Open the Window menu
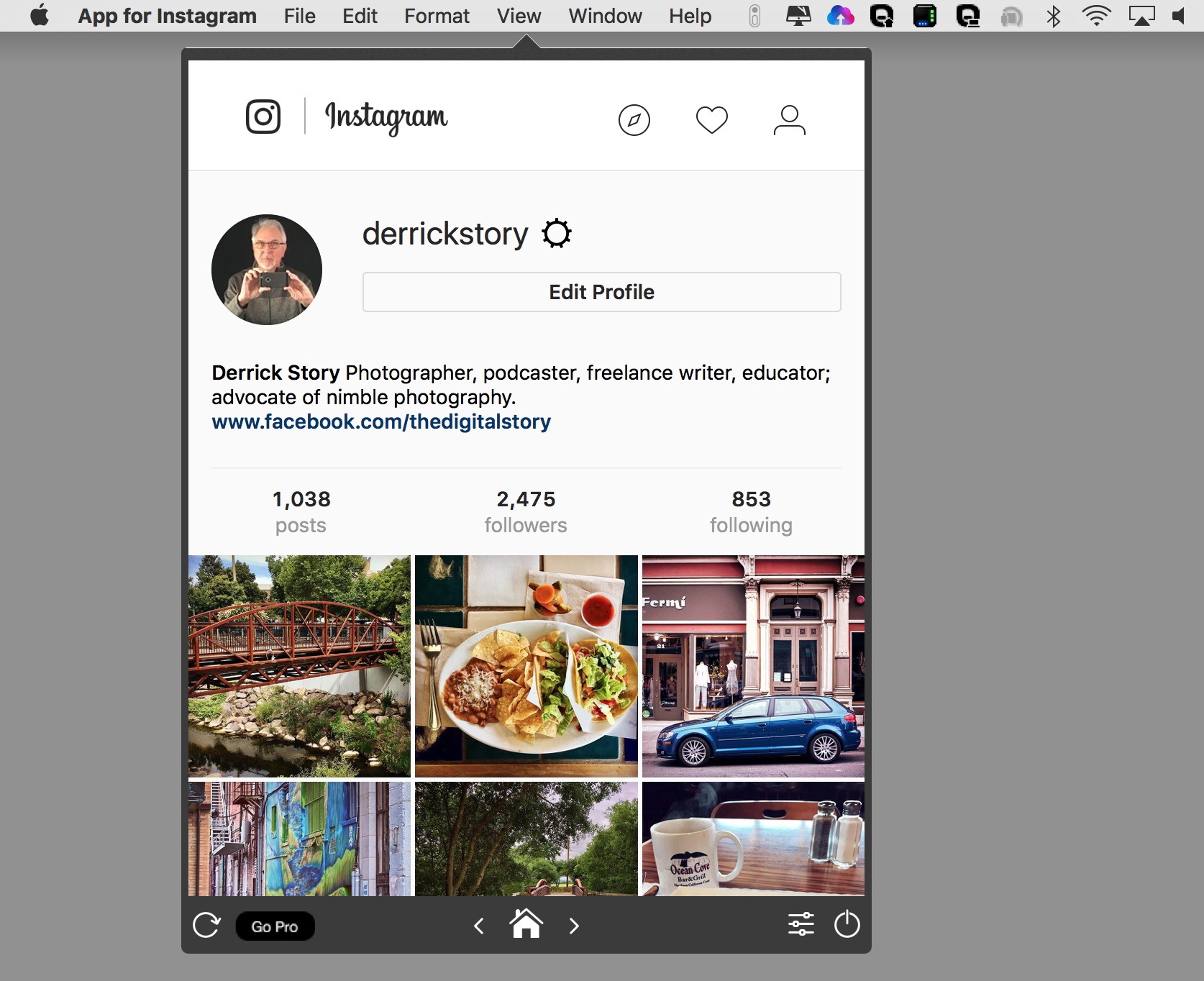This screenshot has height=981, width=1204. (605, 16)
